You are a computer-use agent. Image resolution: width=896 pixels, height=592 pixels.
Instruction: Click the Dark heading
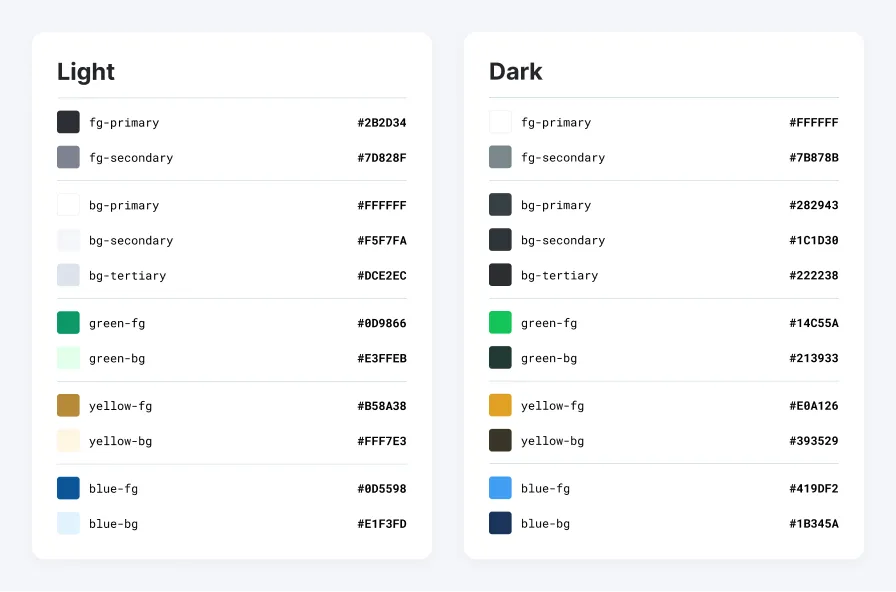515,71
